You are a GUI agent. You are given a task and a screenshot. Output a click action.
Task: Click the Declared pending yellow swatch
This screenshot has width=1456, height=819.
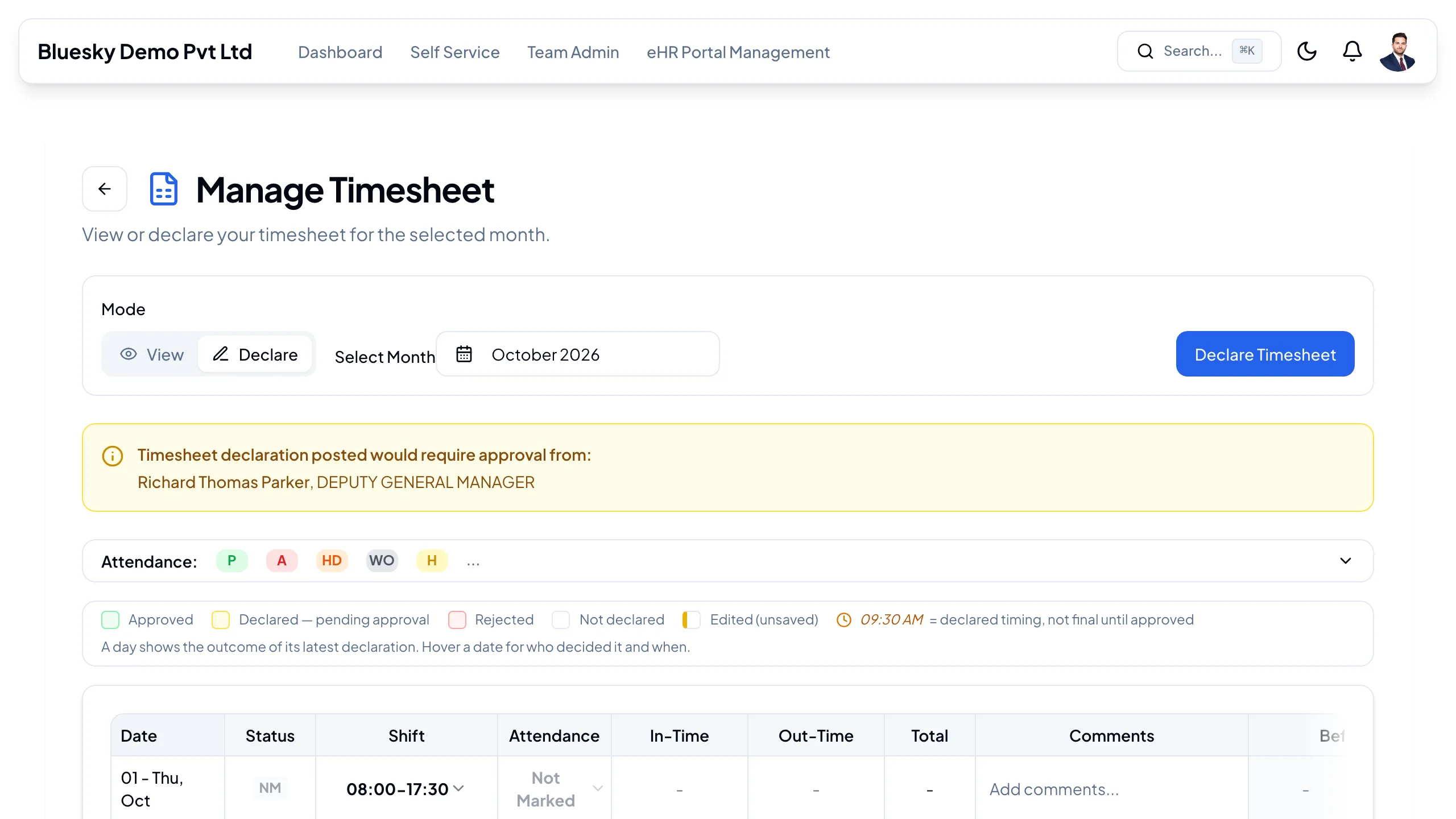click(x=221, y=620)
